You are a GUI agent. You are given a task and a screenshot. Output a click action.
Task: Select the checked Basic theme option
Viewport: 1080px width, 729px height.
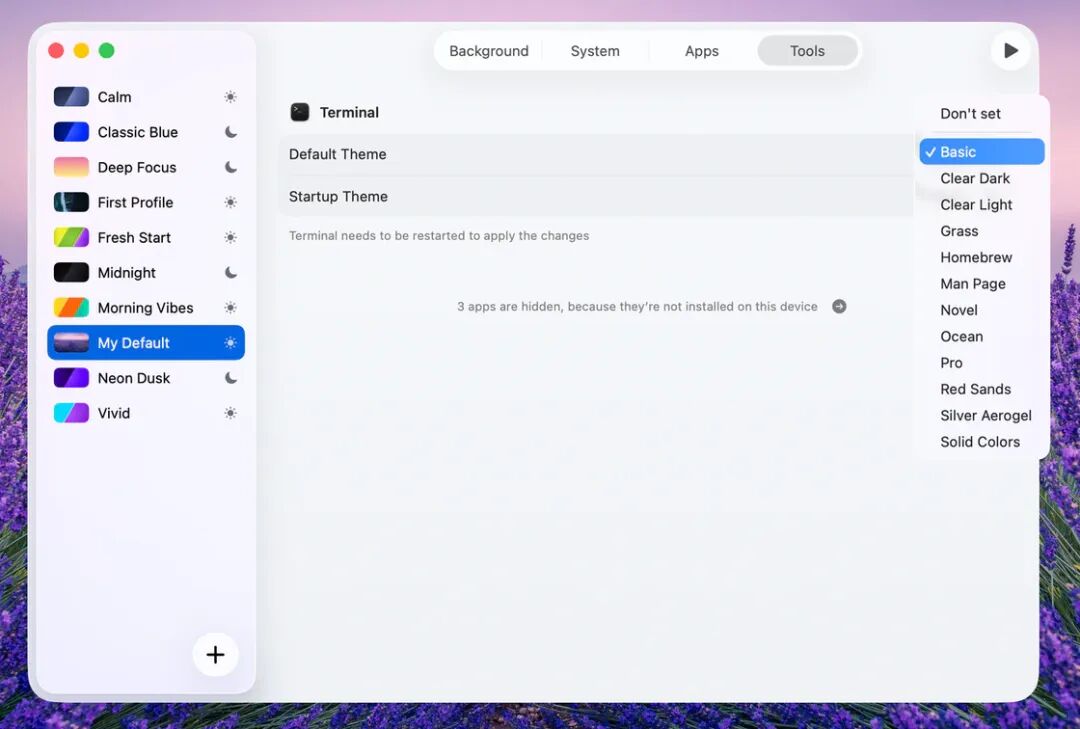[982, 152]
